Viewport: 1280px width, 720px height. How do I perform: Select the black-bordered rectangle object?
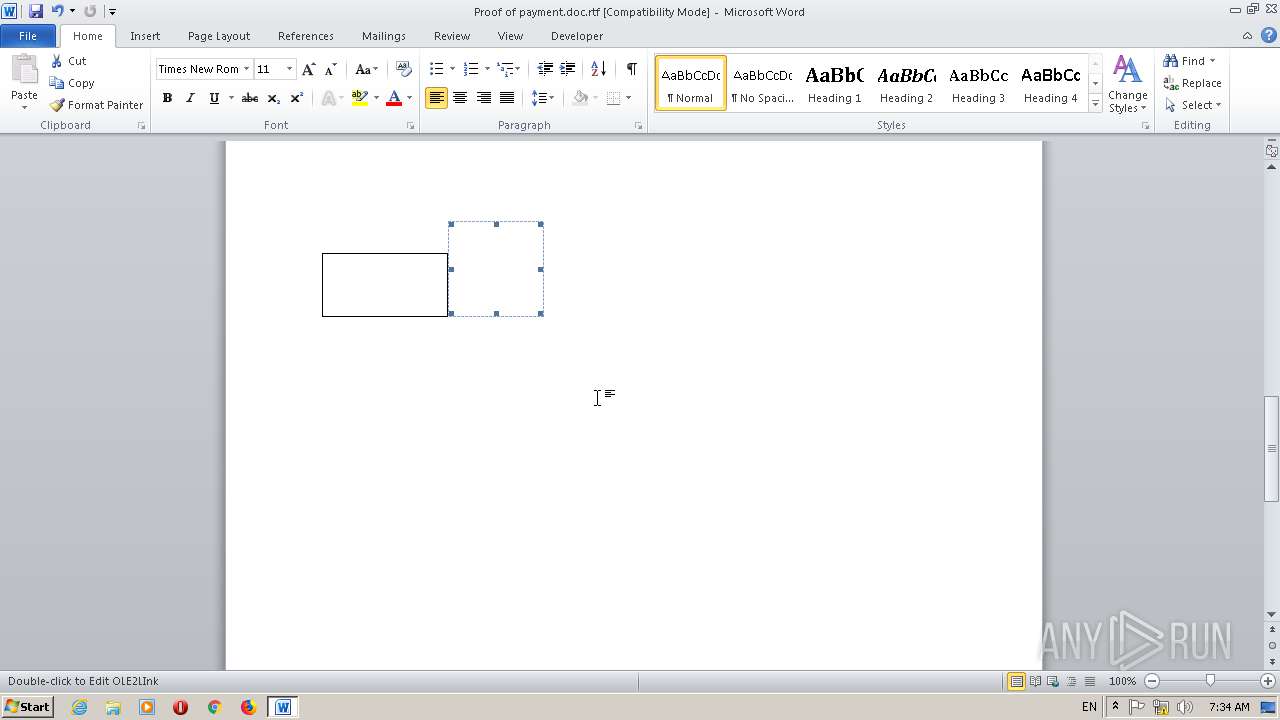point(385,285)
